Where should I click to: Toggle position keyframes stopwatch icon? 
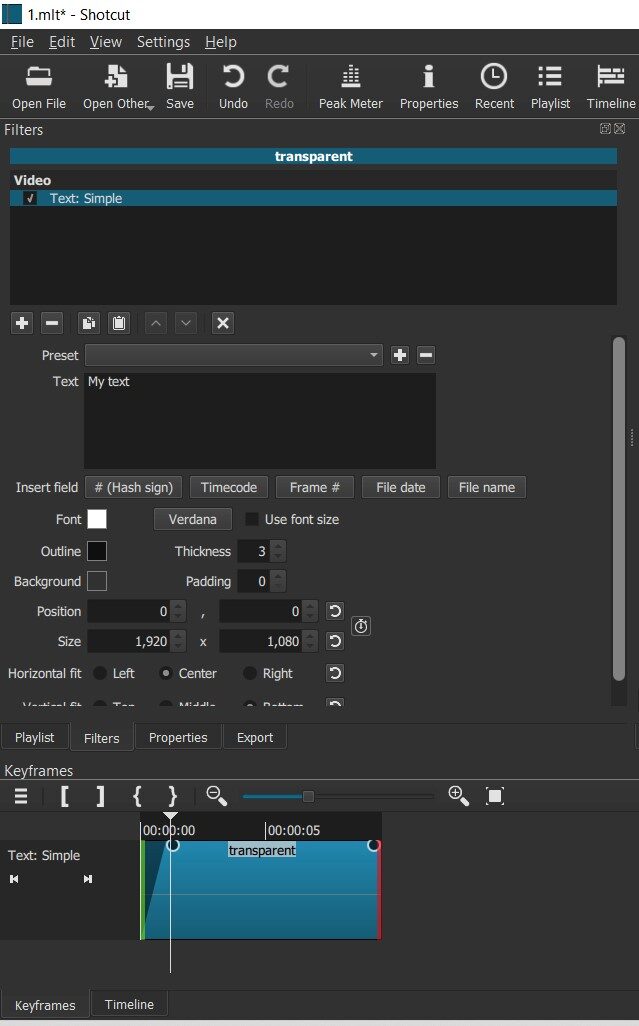pos(362,626)
